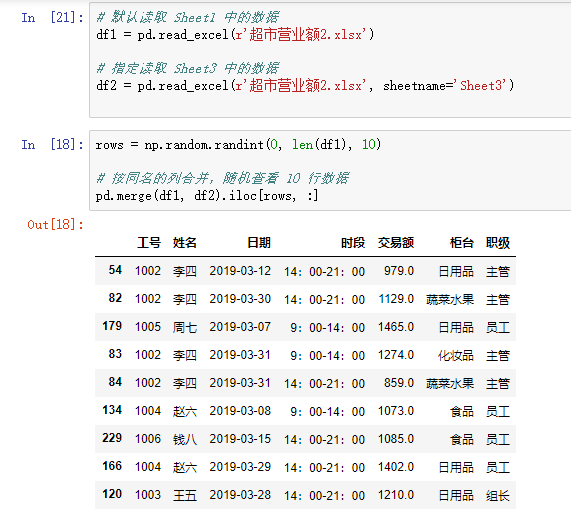Click the name 钱八 in row 229

point(185,439)
